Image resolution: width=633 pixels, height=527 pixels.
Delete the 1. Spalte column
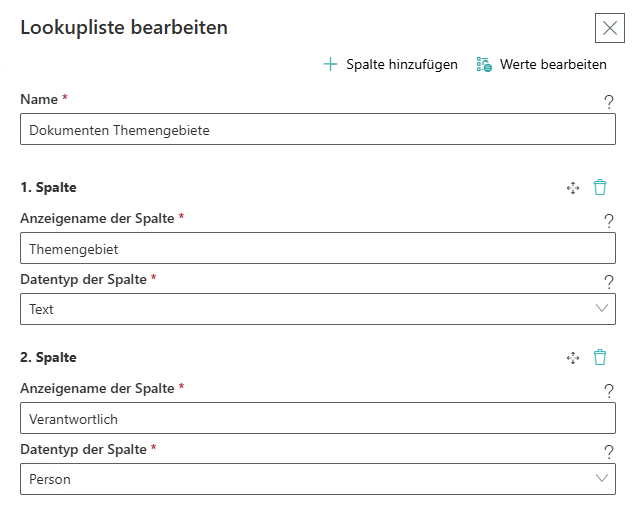[x=600, y=187]
